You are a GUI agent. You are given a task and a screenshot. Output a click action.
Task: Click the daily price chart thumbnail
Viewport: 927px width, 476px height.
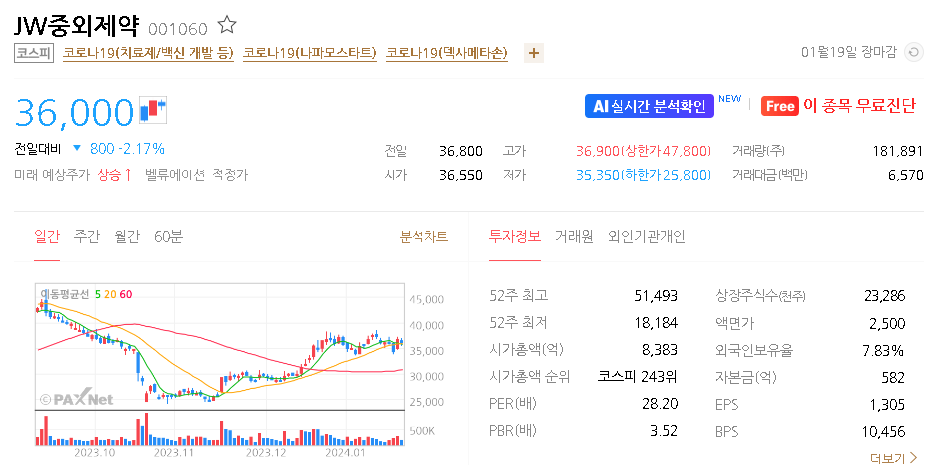(x=220, y=365)
